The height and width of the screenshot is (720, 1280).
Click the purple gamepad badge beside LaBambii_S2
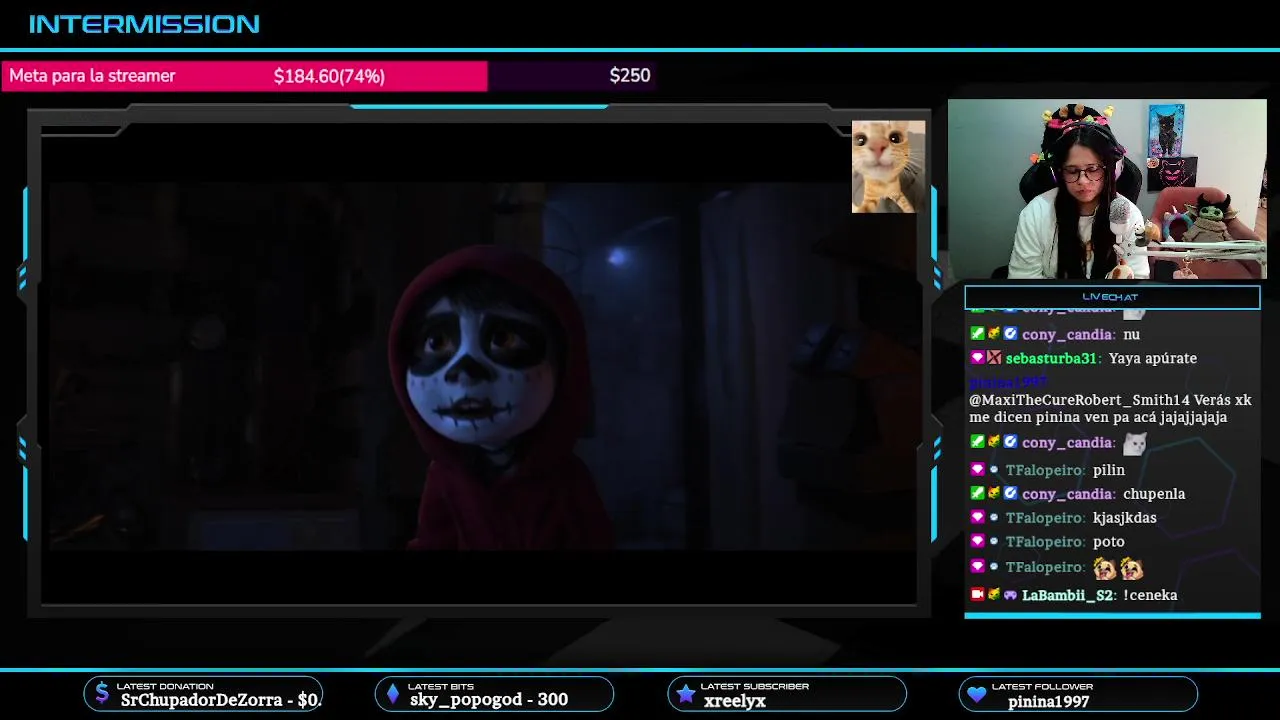[x=1010, y=594]
